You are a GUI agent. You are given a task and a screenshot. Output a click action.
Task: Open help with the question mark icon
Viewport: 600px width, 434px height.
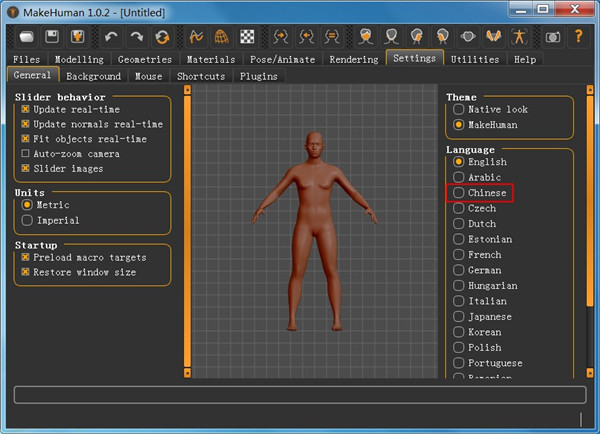(x=578, y=36)
